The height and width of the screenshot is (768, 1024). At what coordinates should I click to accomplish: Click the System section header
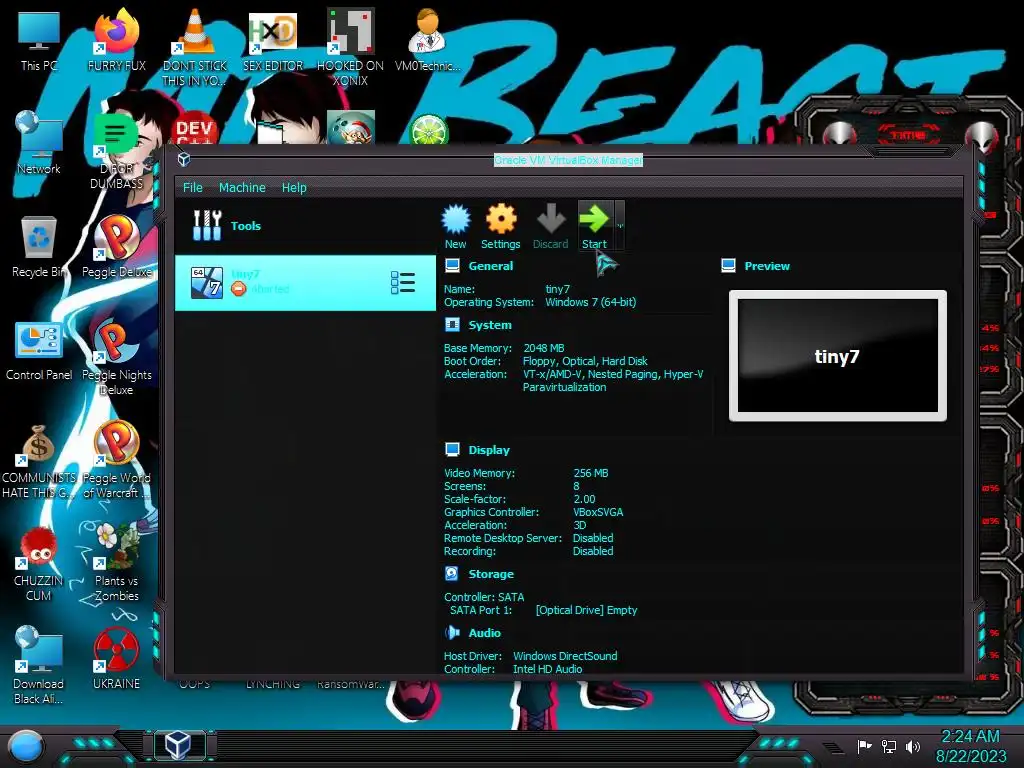(x=490, y=325)
